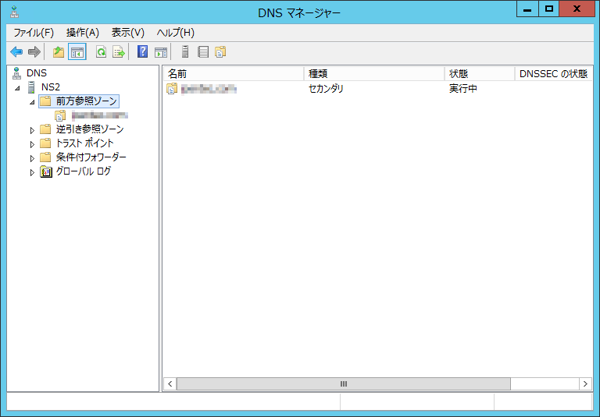Image resolution: width=600 pixels, height=417 pixels.
Task: Sort by the 種類 column header
Action: (x=374, y=73)
